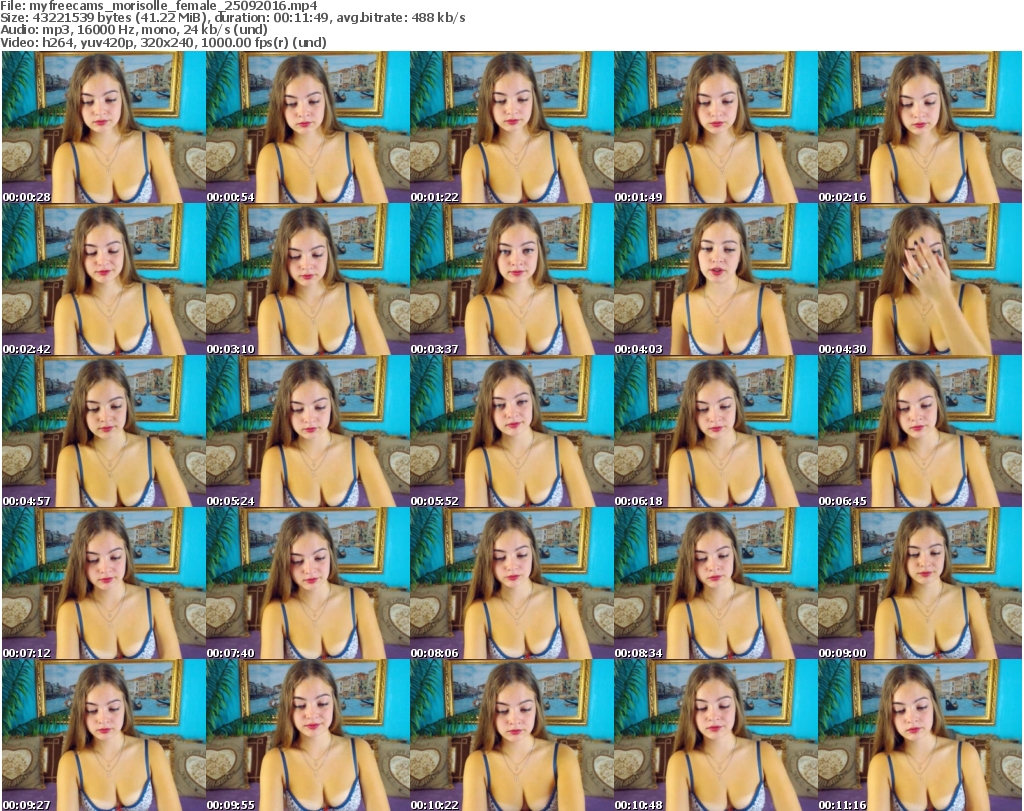Click the frame at 00:05:52
Image resolution: width=1024 pixels, height=811 pixels.
[511, 431]
